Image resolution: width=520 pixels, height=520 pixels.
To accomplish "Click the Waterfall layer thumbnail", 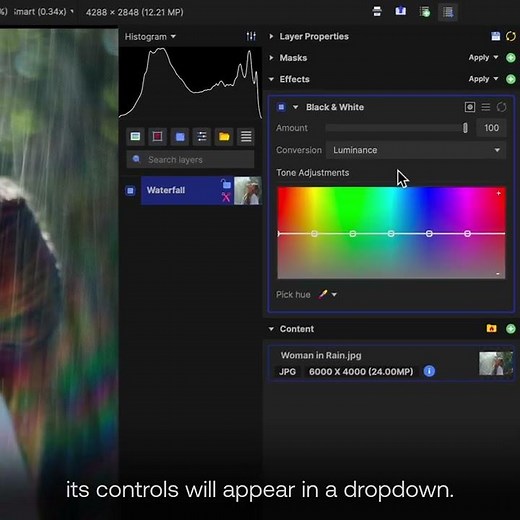I will 248,191.
